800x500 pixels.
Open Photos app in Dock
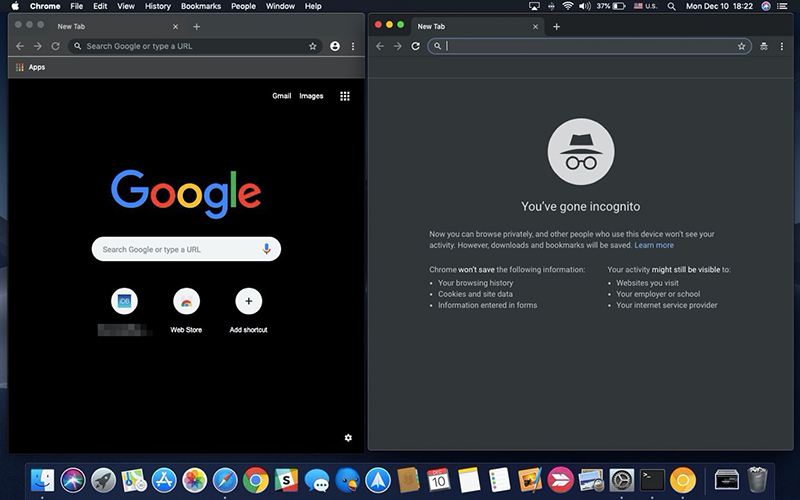pos(195,480)
